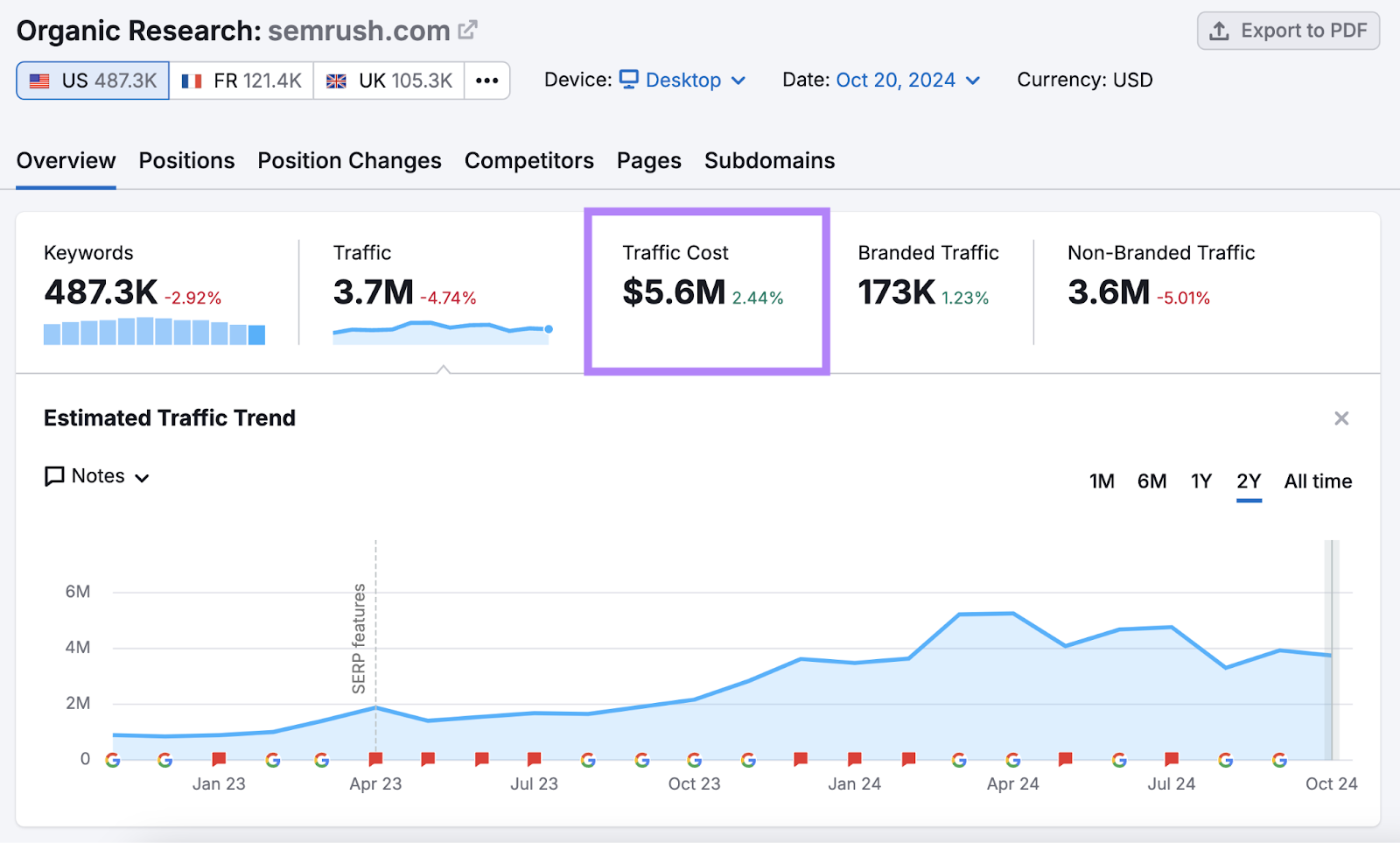Click the Export to PDF button

click(x=1288, y=31)
